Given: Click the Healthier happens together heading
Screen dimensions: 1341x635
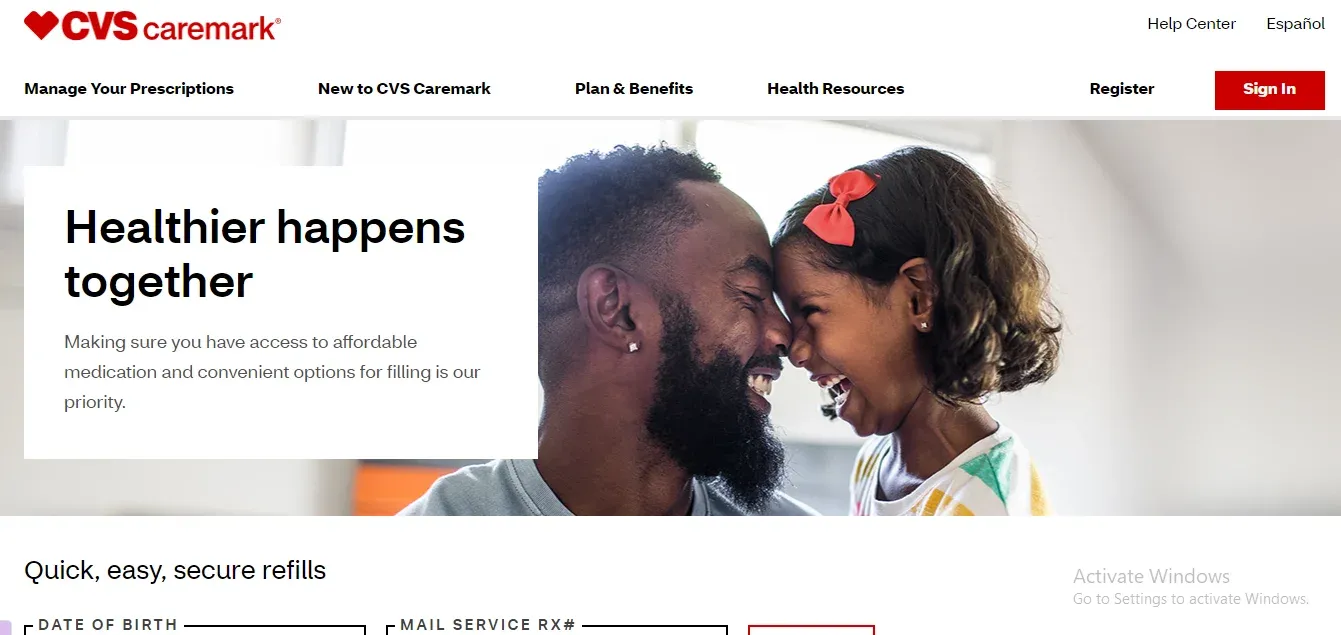Looking at the screenshot, I should 265,255.
